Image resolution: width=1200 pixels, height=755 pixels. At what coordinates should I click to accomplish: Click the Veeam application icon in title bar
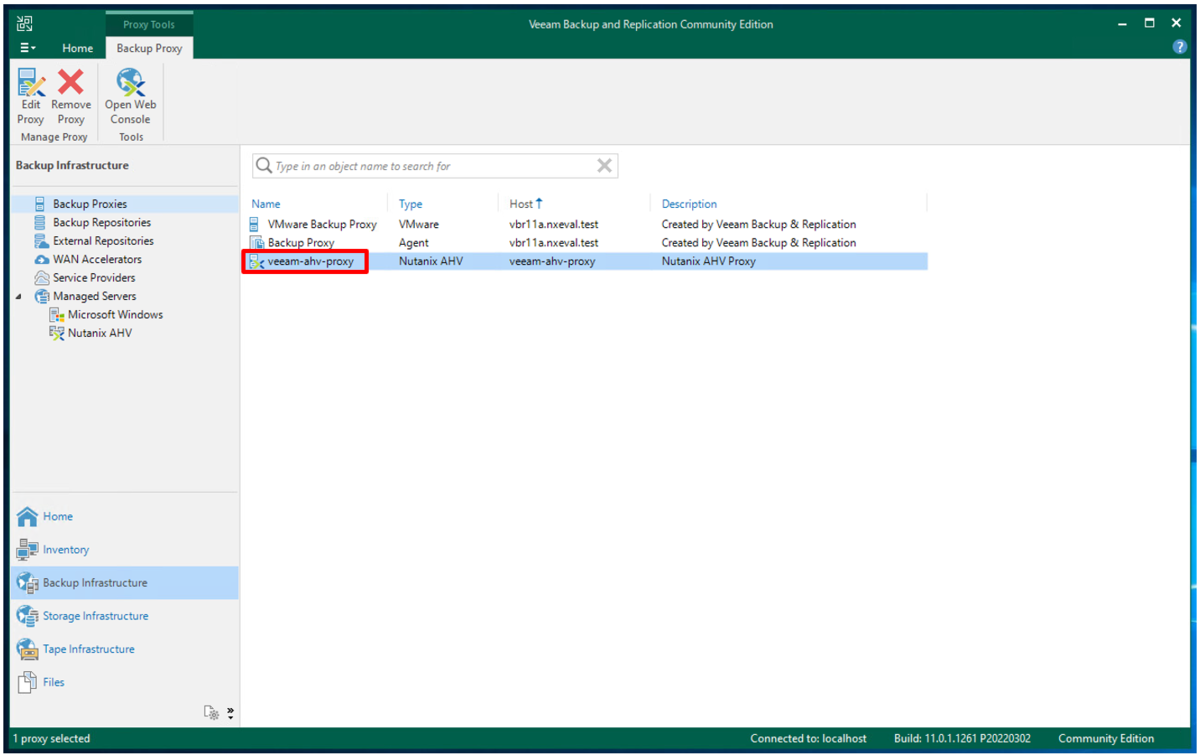(25, 24)
